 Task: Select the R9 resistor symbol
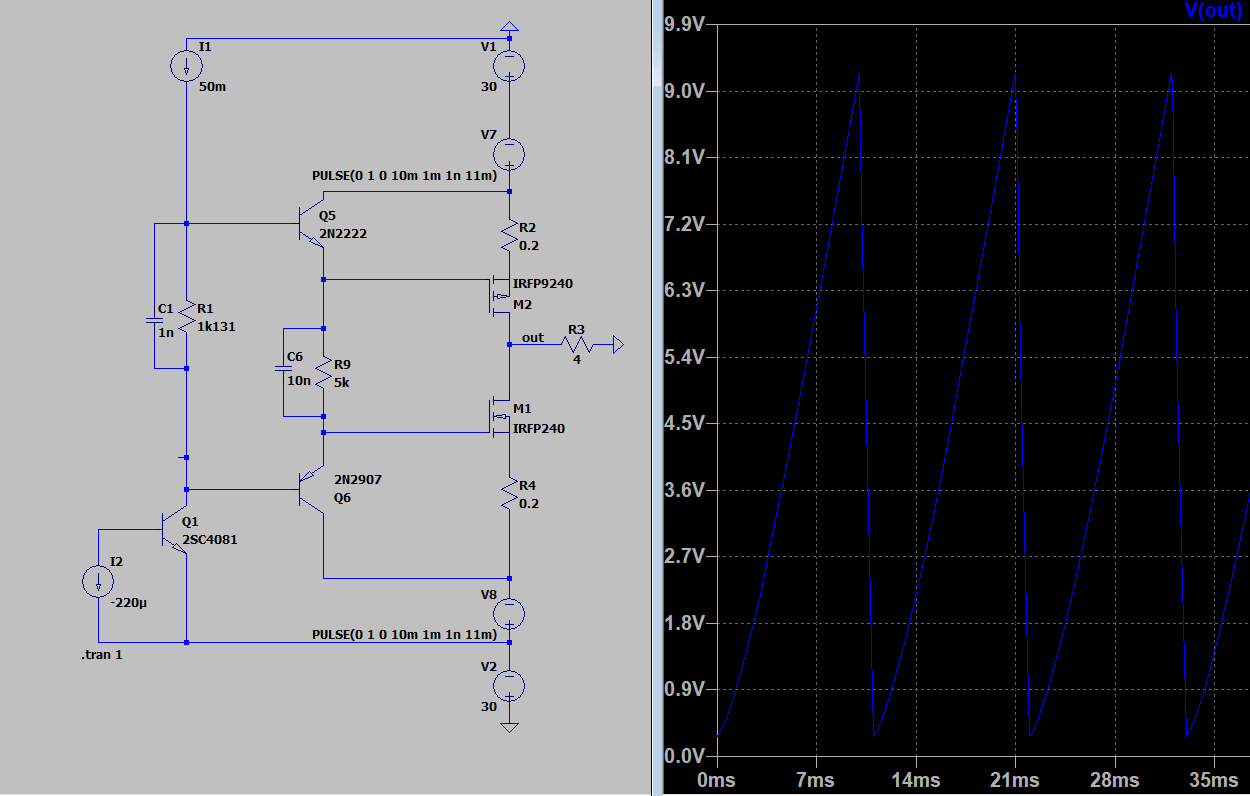coord(323,371)
